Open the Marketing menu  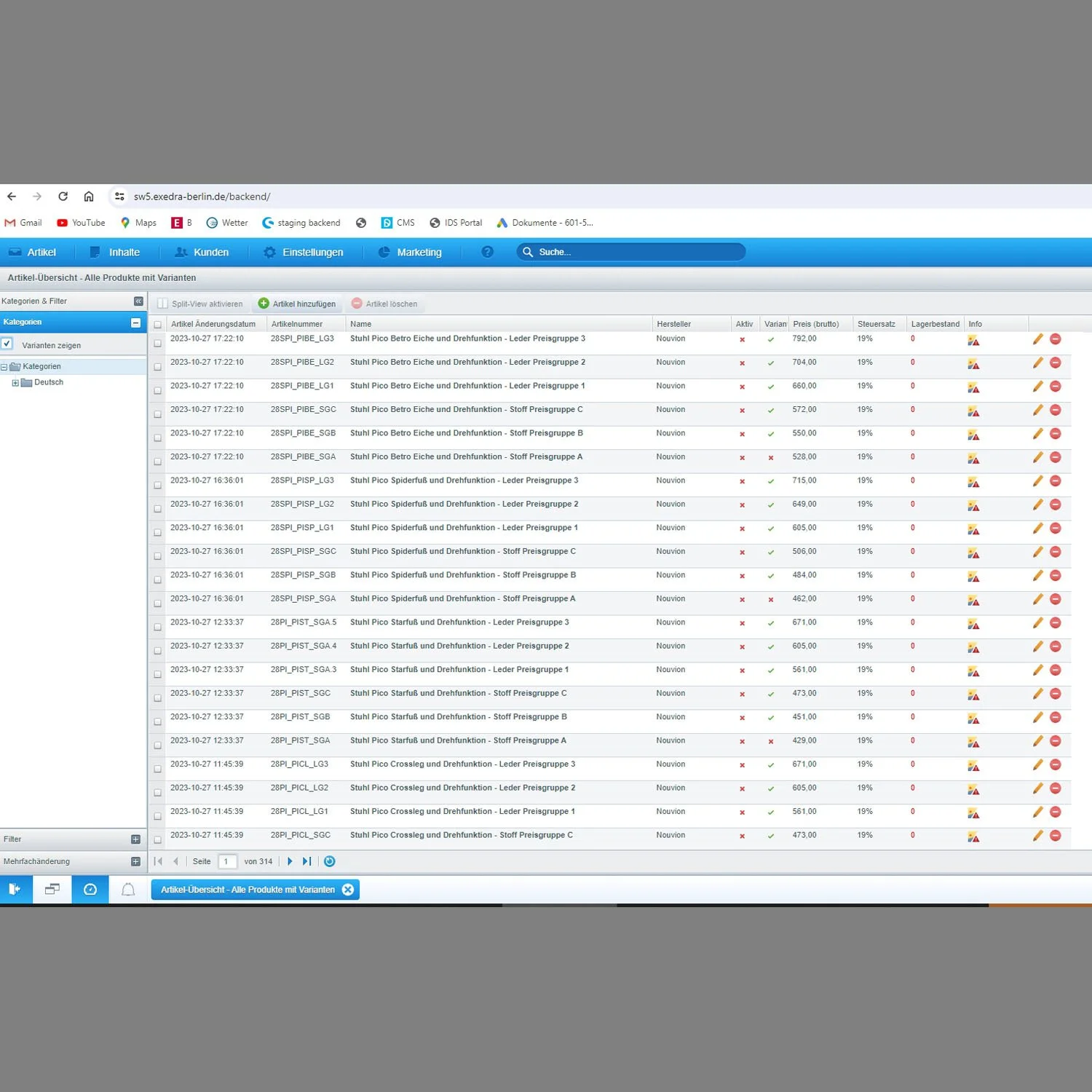point(419,252)
